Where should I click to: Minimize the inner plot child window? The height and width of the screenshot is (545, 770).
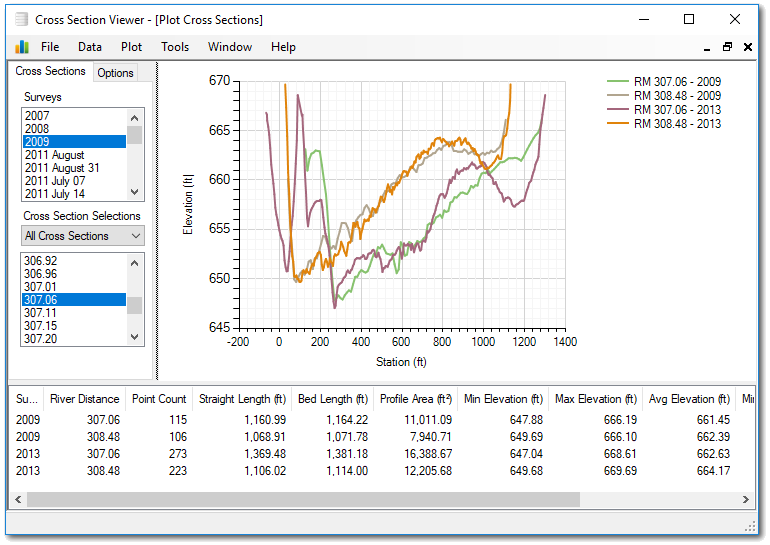coord(708,47)
